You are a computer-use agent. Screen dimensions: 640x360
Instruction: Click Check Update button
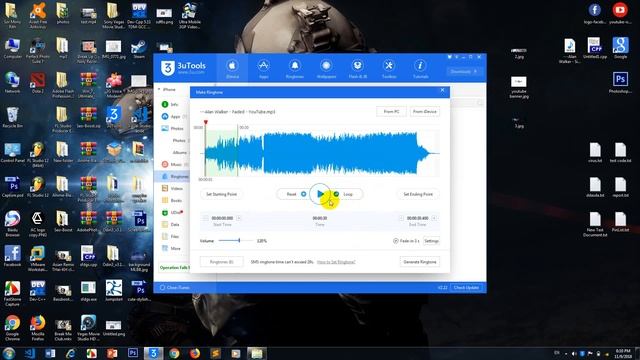pos(466,288)
